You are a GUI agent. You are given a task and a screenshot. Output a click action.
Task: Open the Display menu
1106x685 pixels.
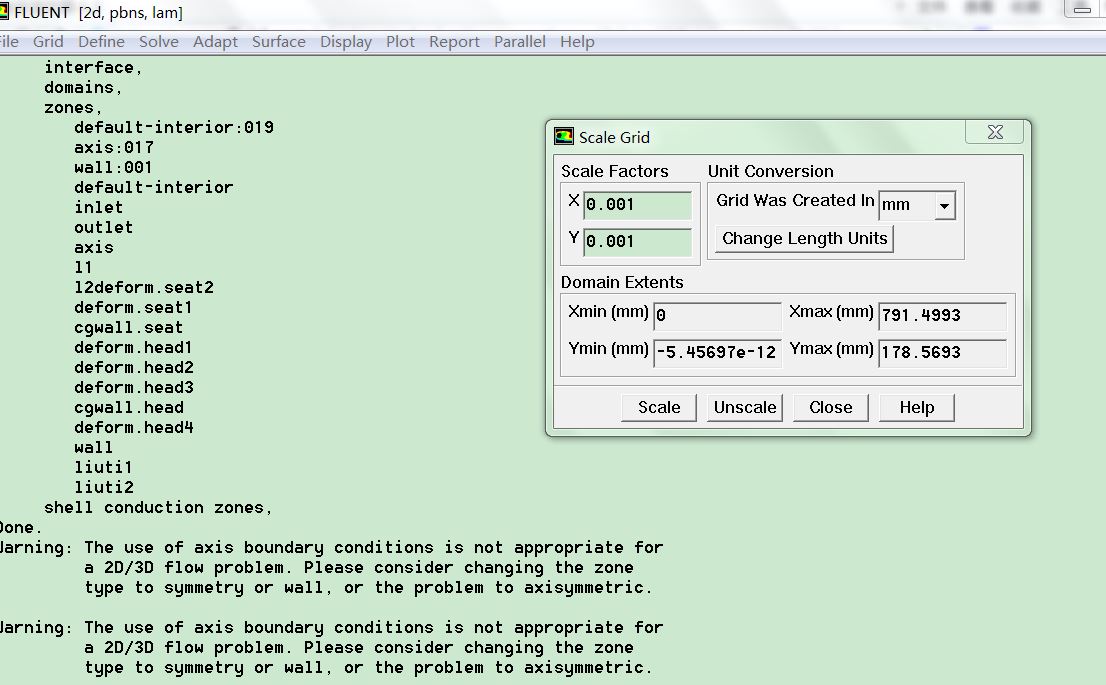pyautogui.click(x=346, y=42)
